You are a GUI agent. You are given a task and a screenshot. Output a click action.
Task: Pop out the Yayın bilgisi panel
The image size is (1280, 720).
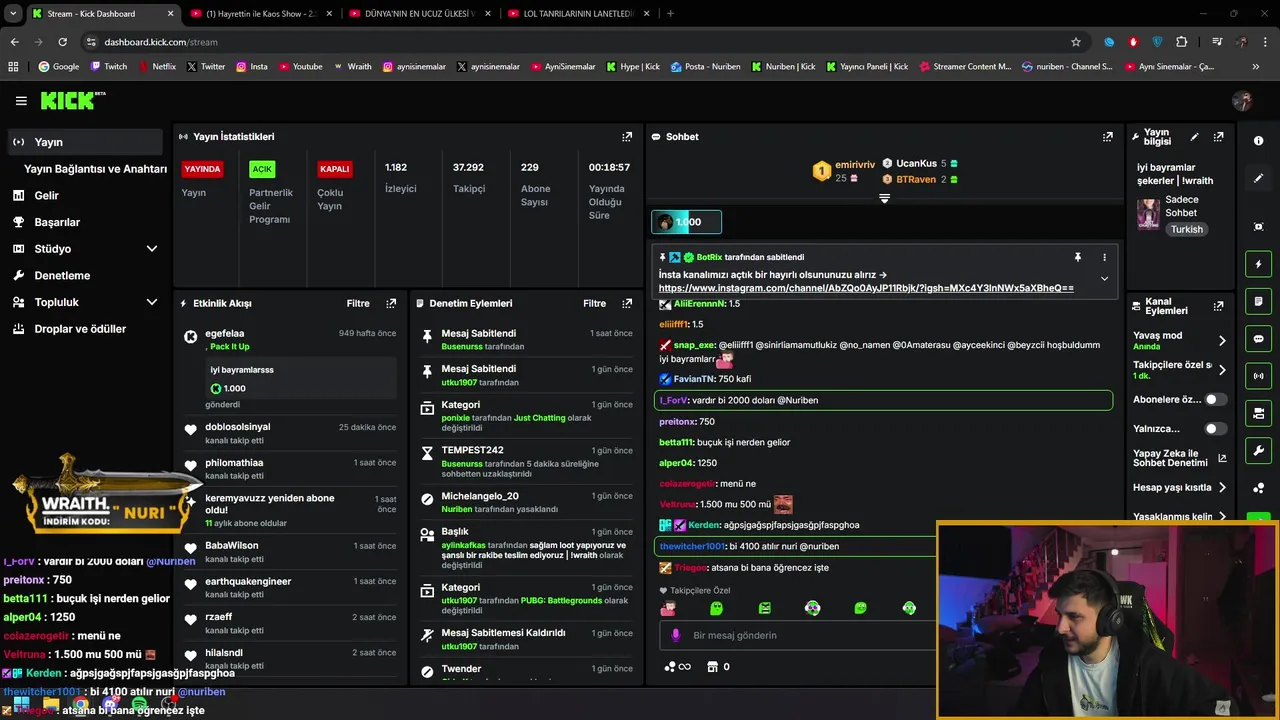(1218, 137)
